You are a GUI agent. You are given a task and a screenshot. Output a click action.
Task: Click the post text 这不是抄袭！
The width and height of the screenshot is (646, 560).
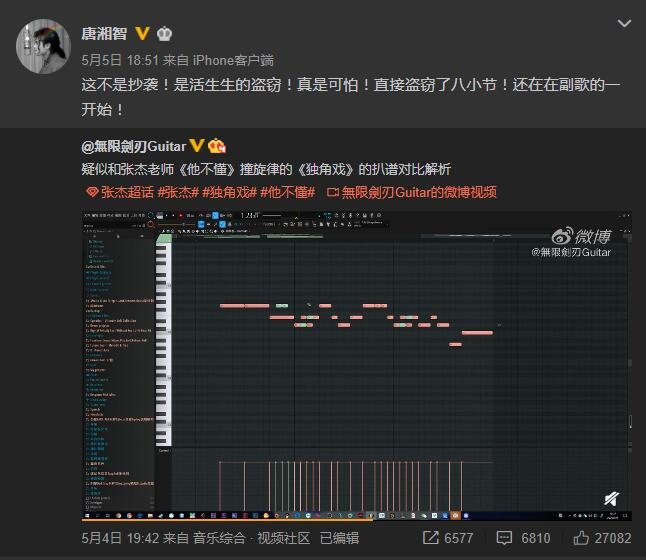[126, 85]
